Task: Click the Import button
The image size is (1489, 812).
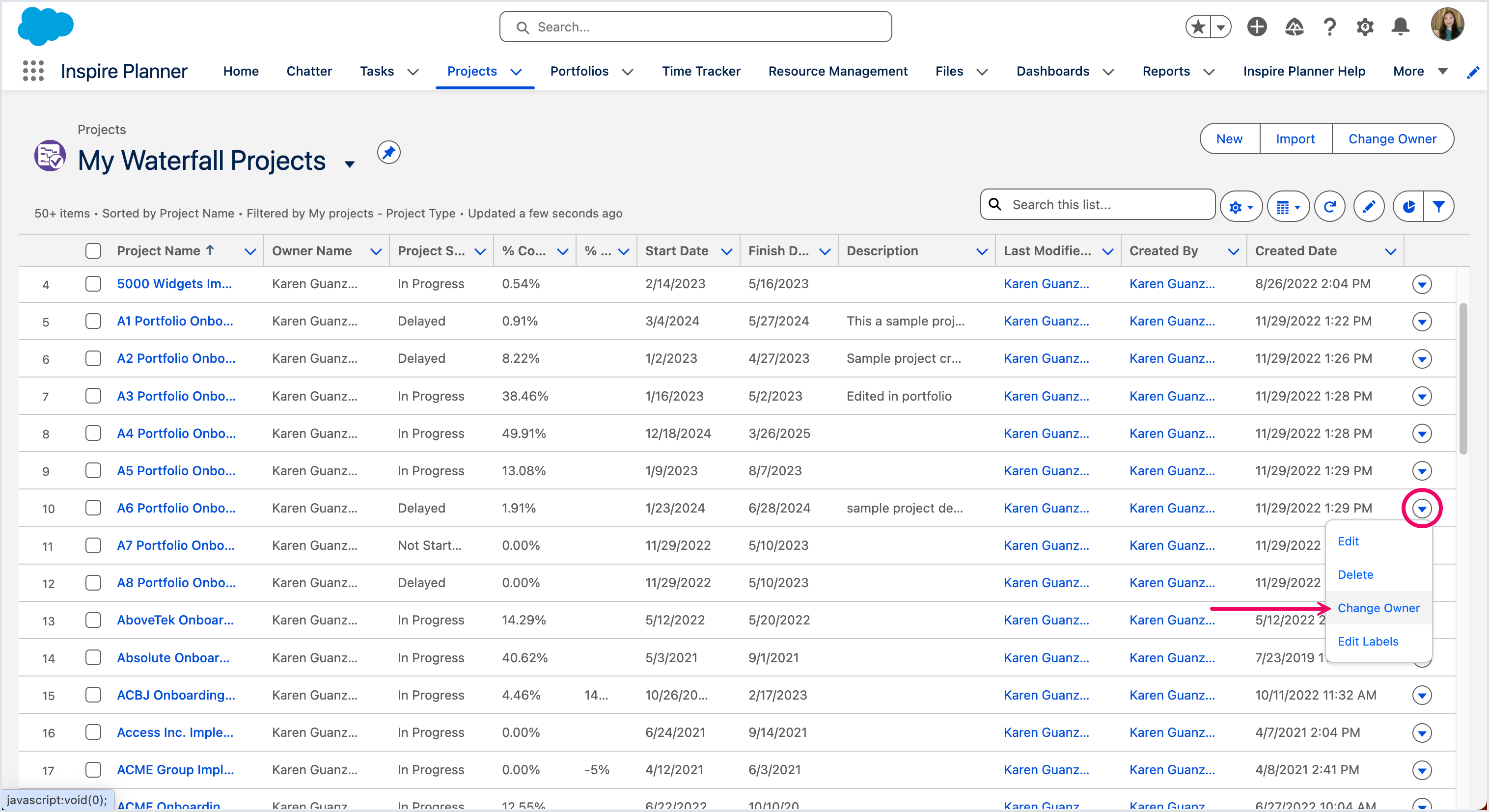Action: [x=1295, y=139]
